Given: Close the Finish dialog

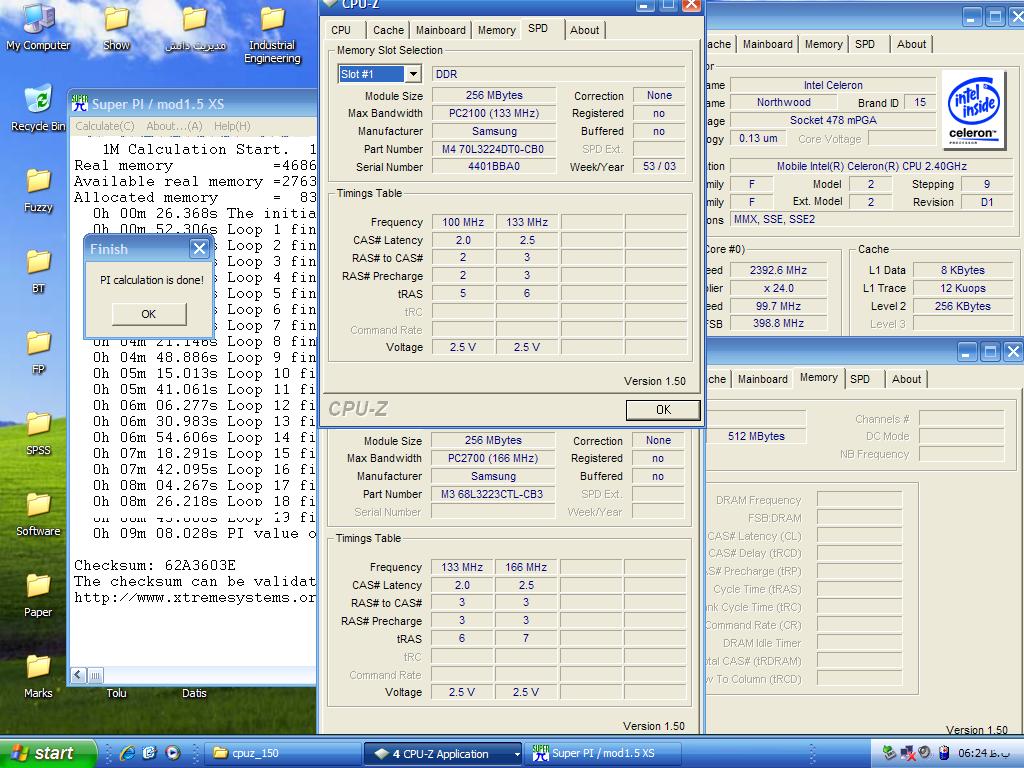Looking at the screenshot, I should pyautogui.click(x=199, y=248).
